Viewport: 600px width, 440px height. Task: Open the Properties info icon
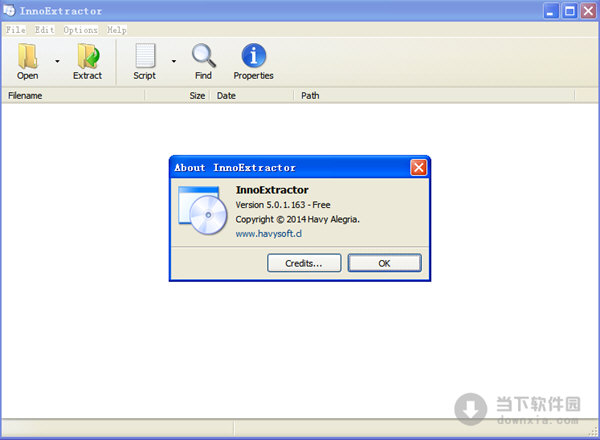(x=253, y=55)
